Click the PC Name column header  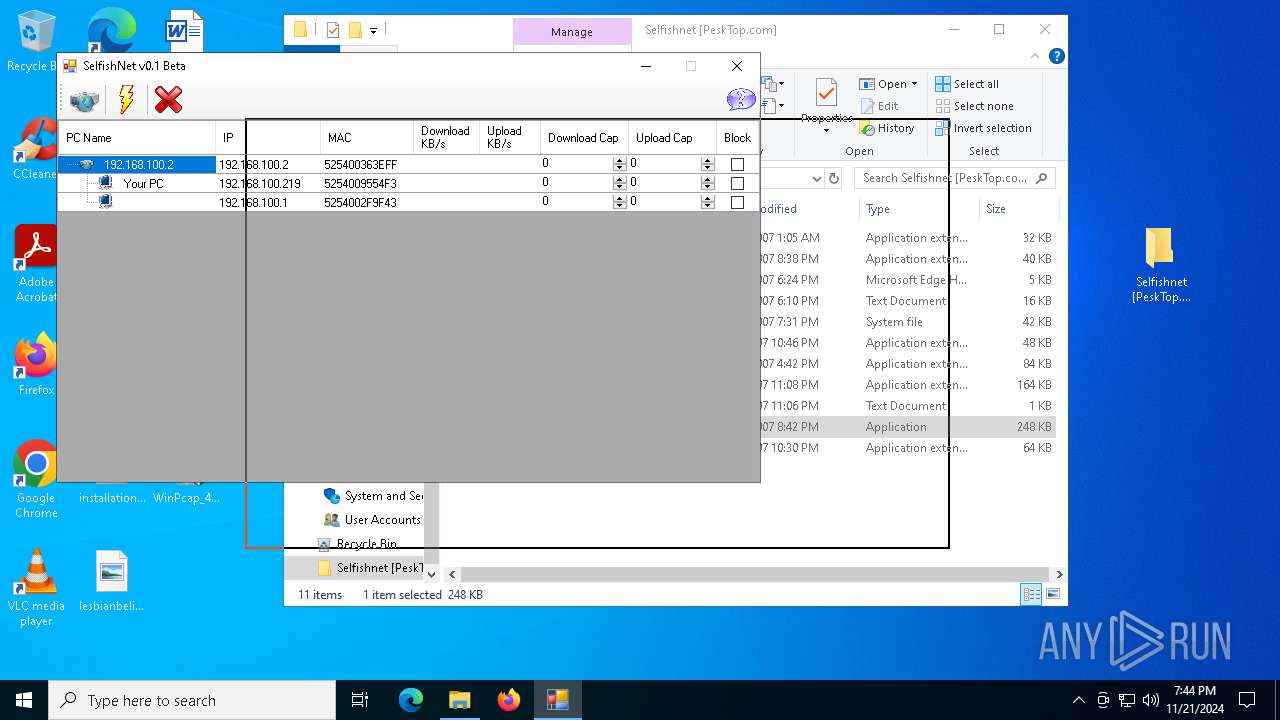pyautogui.click(x=137, y=138)
